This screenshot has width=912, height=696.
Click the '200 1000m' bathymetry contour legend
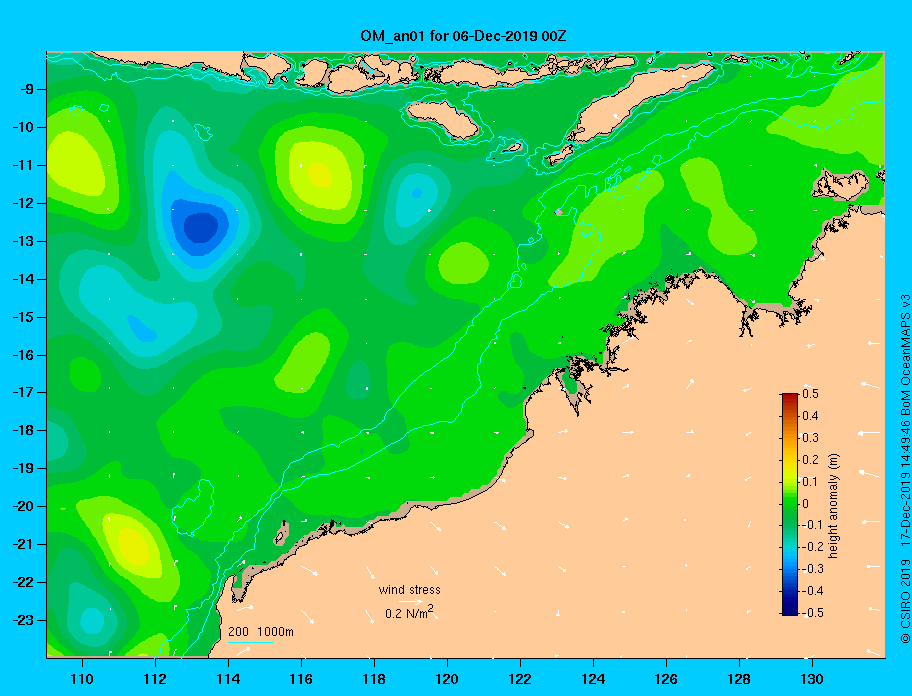coord(261,632)
